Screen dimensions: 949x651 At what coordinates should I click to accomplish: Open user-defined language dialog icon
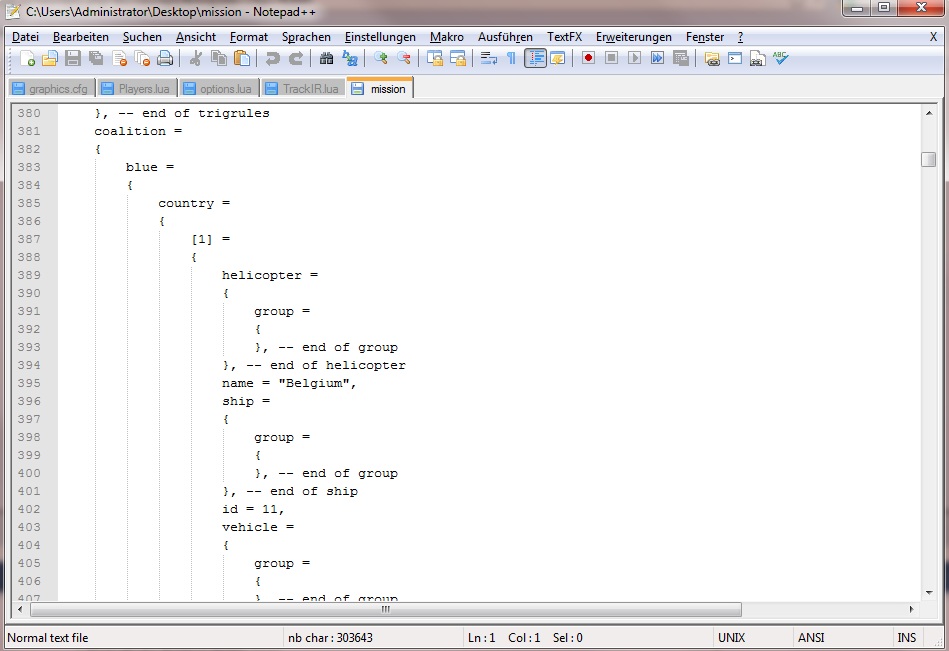(557, 58)
